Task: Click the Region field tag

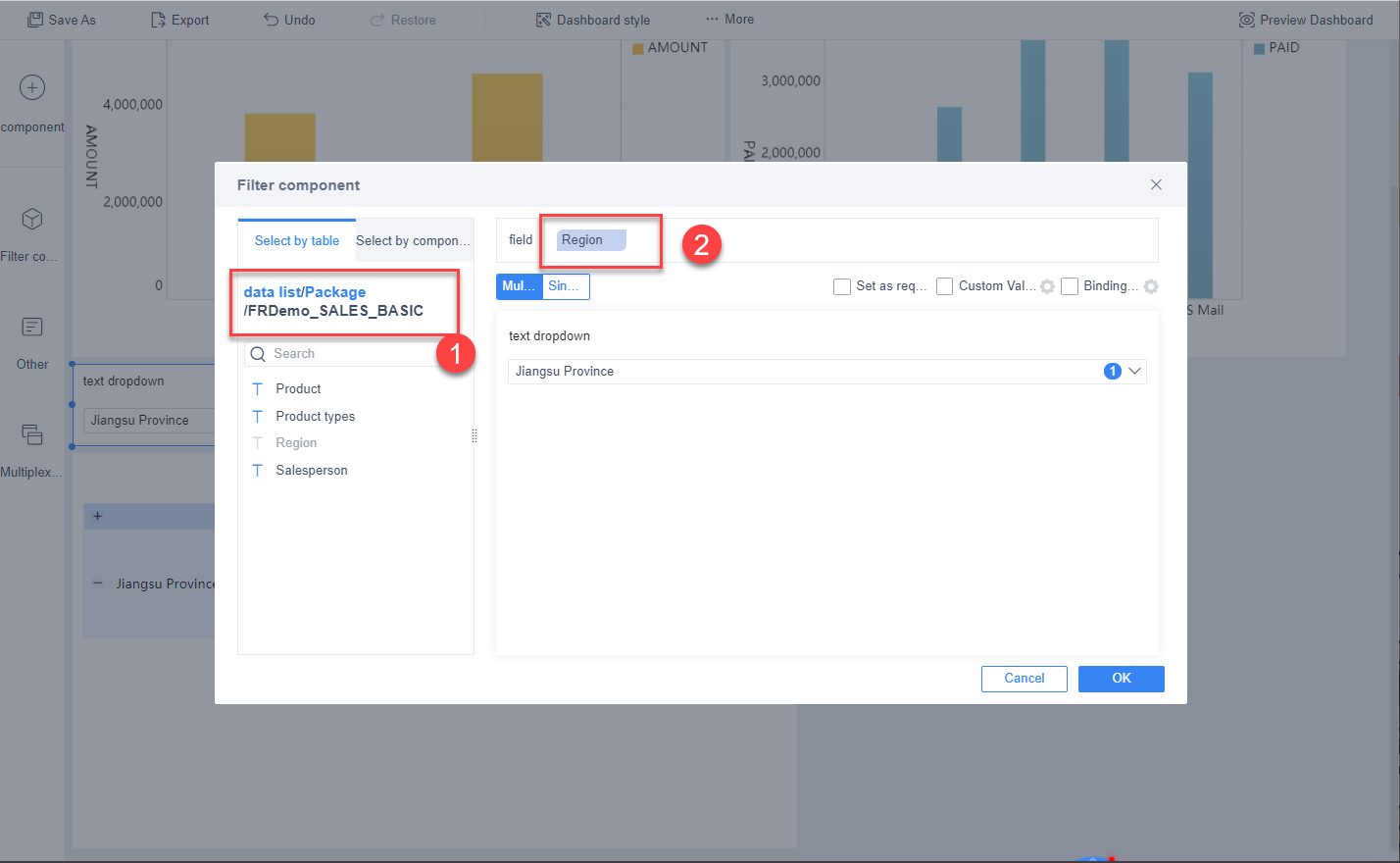Action: pos(591,240)
